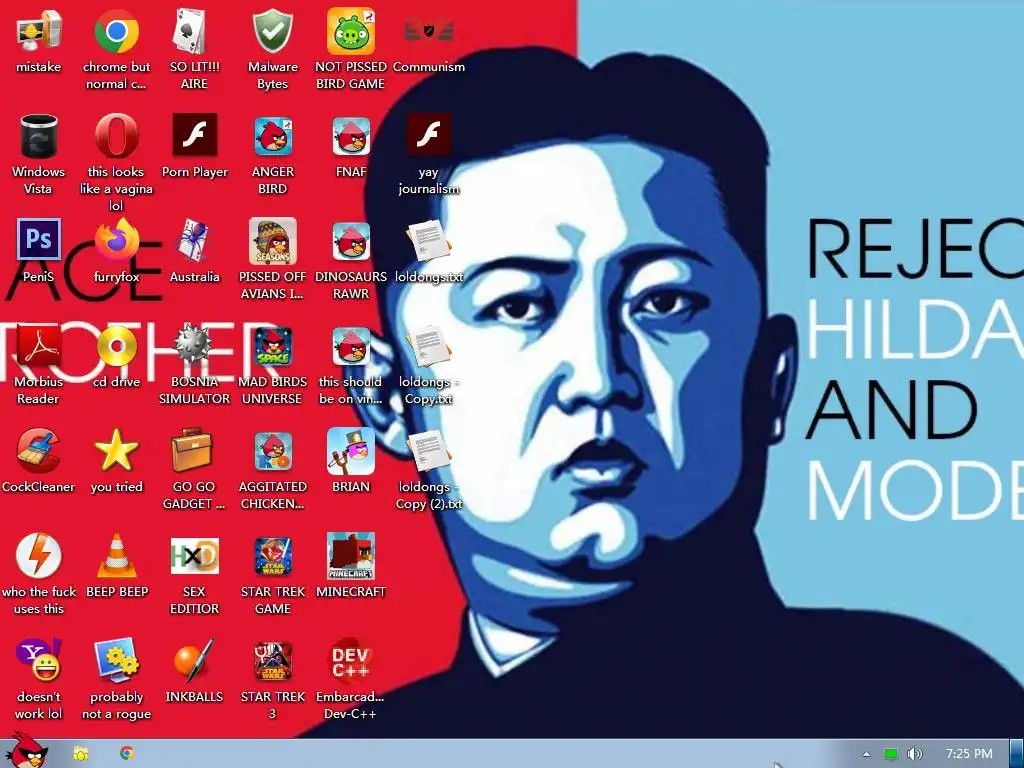1024x768 pixels.
Task: Open the "Morbius Reader" Acrobat icon
Action: click(39, 345)
